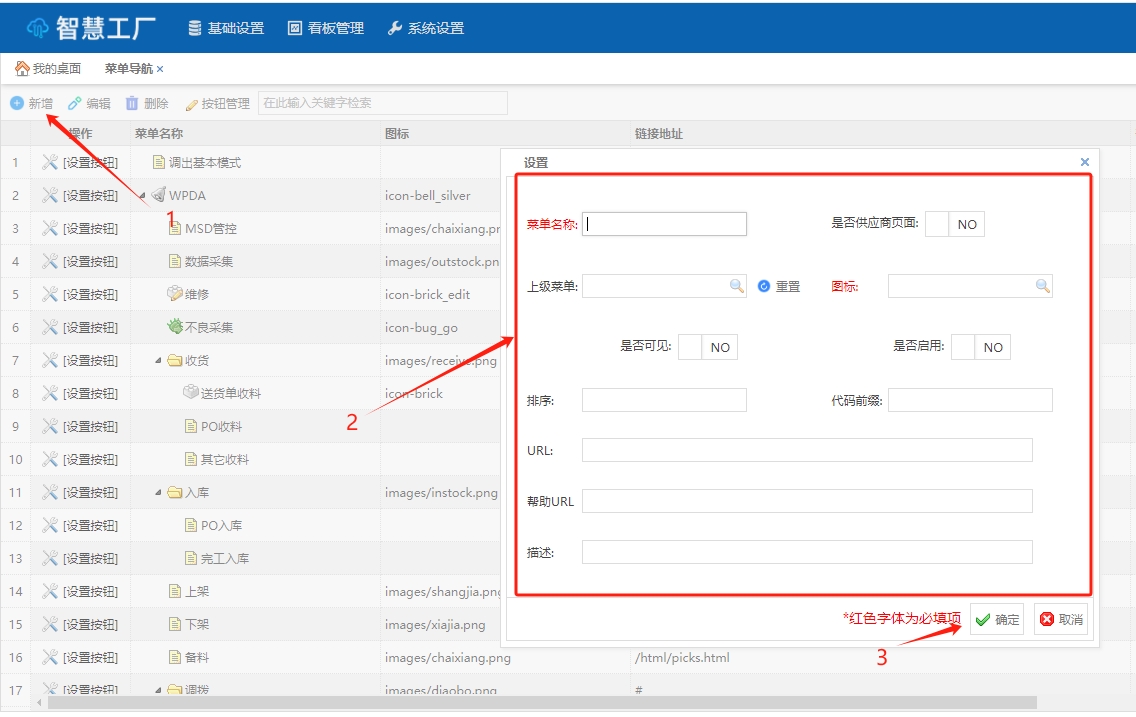This screenshot has width=1136, height=717.
Task: Collapse the 收货 folder node
Action: pyautogui.click(x=158, y=360)
